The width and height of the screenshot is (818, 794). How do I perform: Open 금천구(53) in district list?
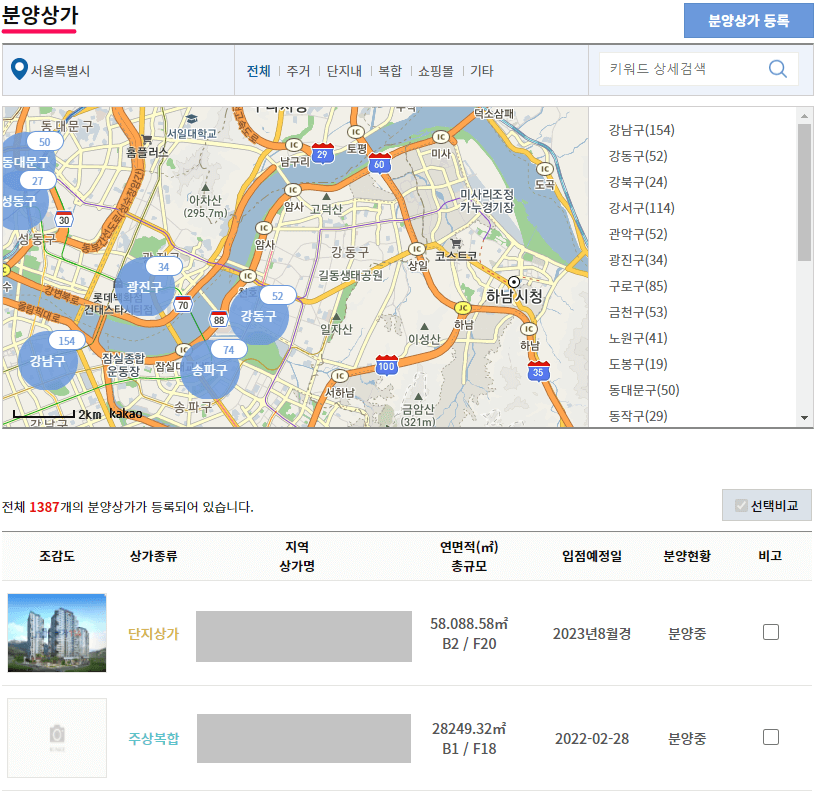pyautogui.click(x=638, y=312)
